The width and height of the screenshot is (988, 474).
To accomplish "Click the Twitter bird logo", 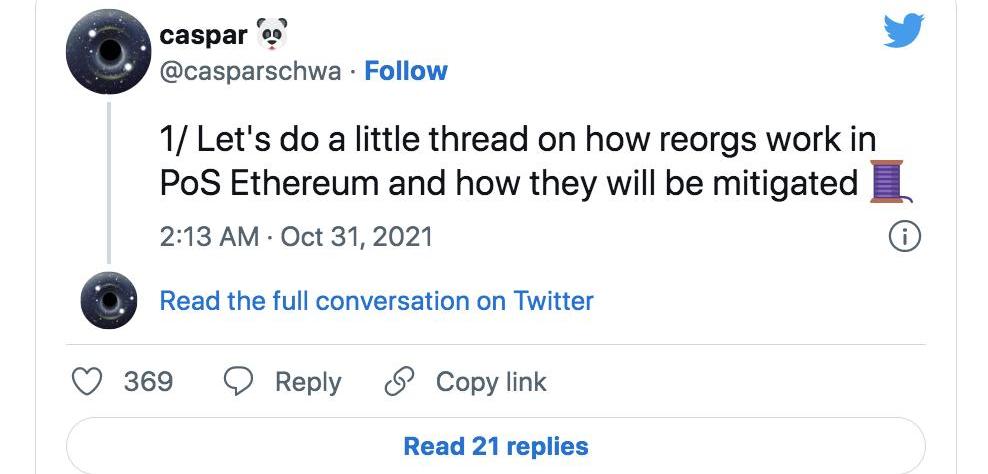I will click(x=903, y=32).
